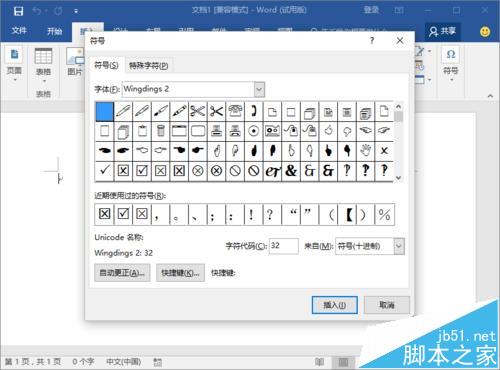
Task: Click the 自动更正(A)... button
Action: 122,273
